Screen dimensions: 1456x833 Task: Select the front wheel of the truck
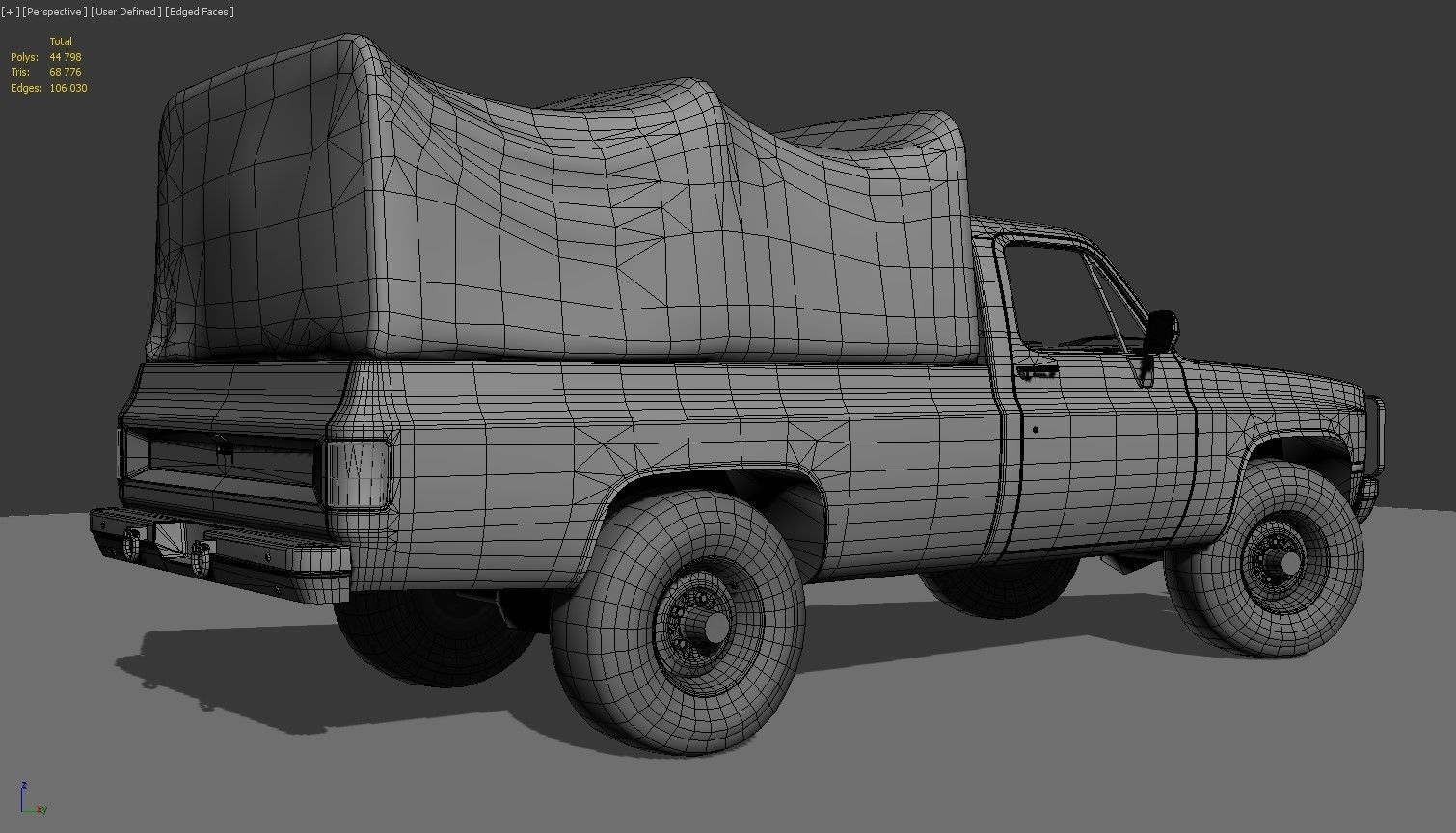(x=1263, y=559)
